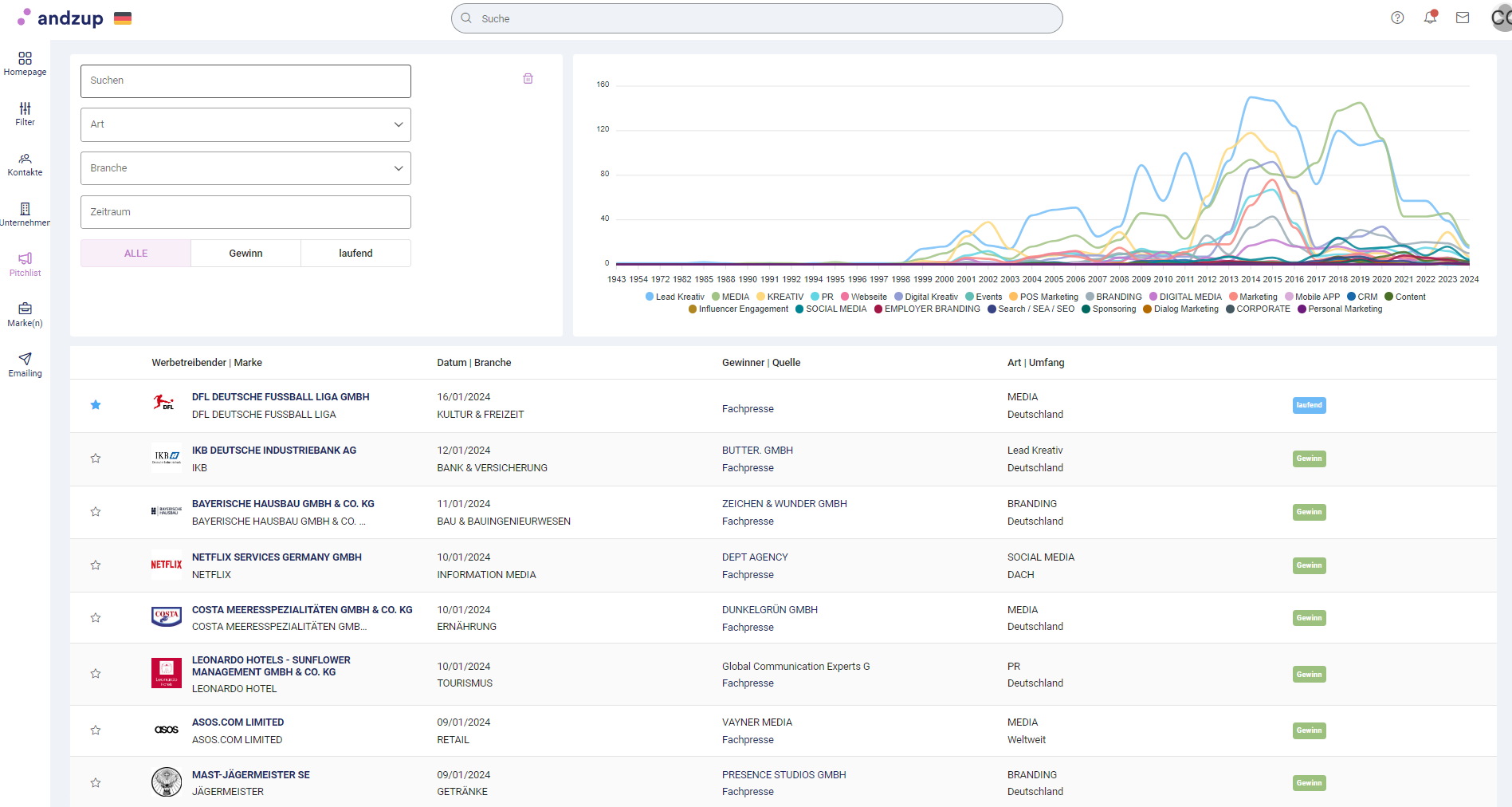The image size is (1512, 807).
Task: Open the Zeitraum date range picker
Action: coord(245,212)
